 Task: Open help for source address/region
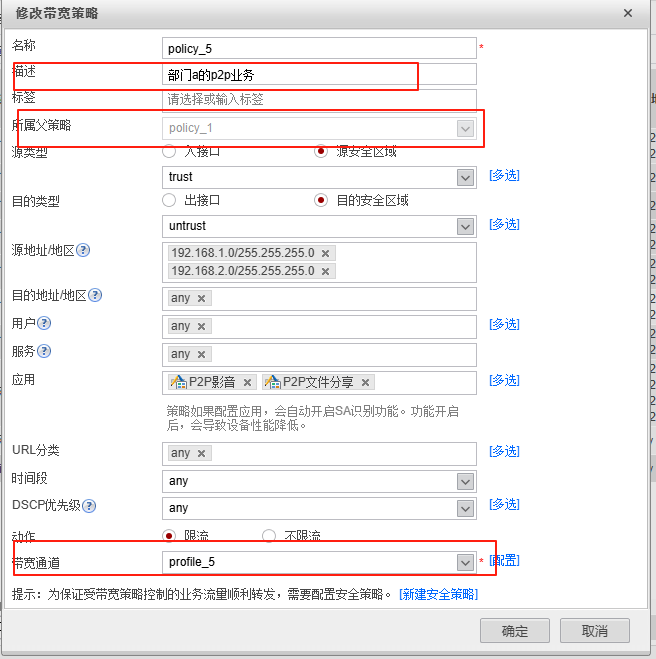[83, 250]
